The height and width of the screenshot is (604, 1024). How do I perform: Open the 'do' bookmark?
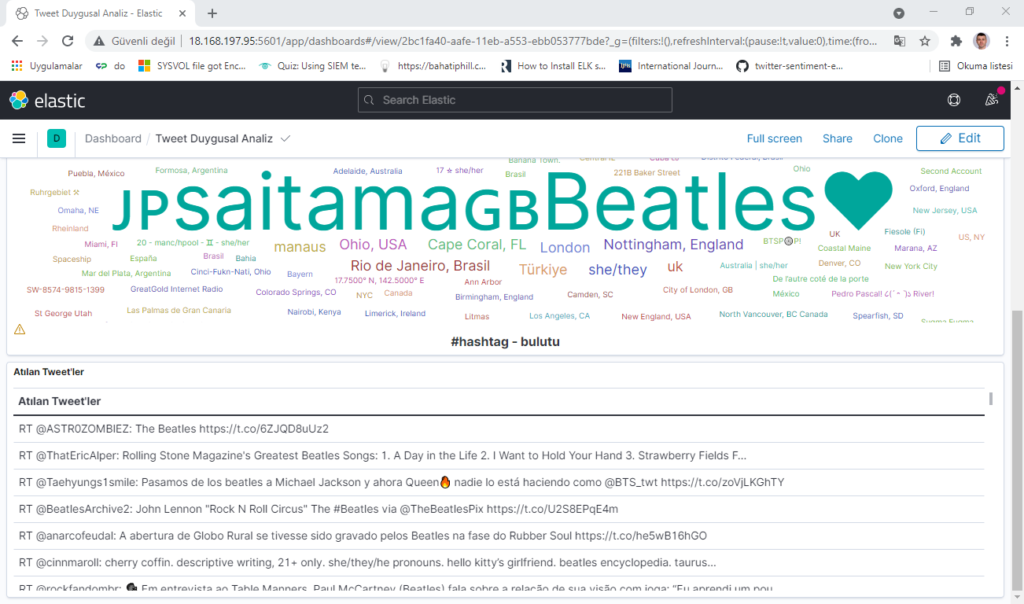click(x=110, y=66)
